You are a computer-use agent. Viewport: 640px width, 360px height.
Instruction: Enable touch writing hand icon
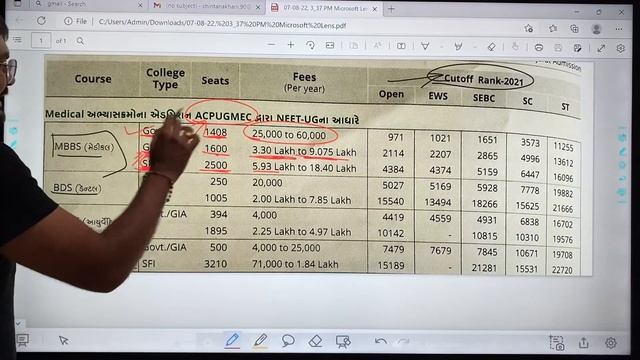click(515, 47)
